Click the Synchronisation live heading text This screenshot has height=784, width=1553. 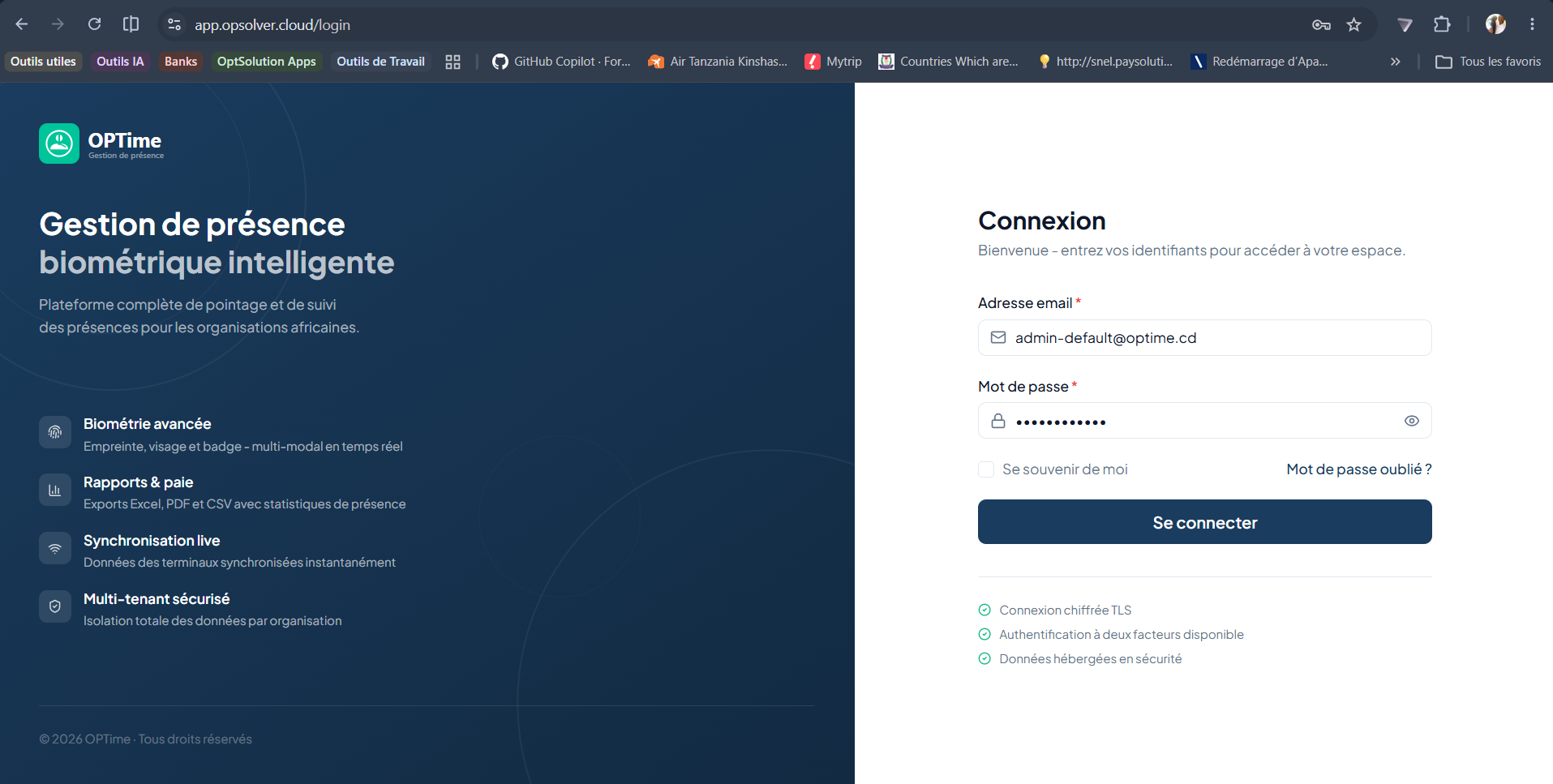pyautogui.click(x=152, y=541)
